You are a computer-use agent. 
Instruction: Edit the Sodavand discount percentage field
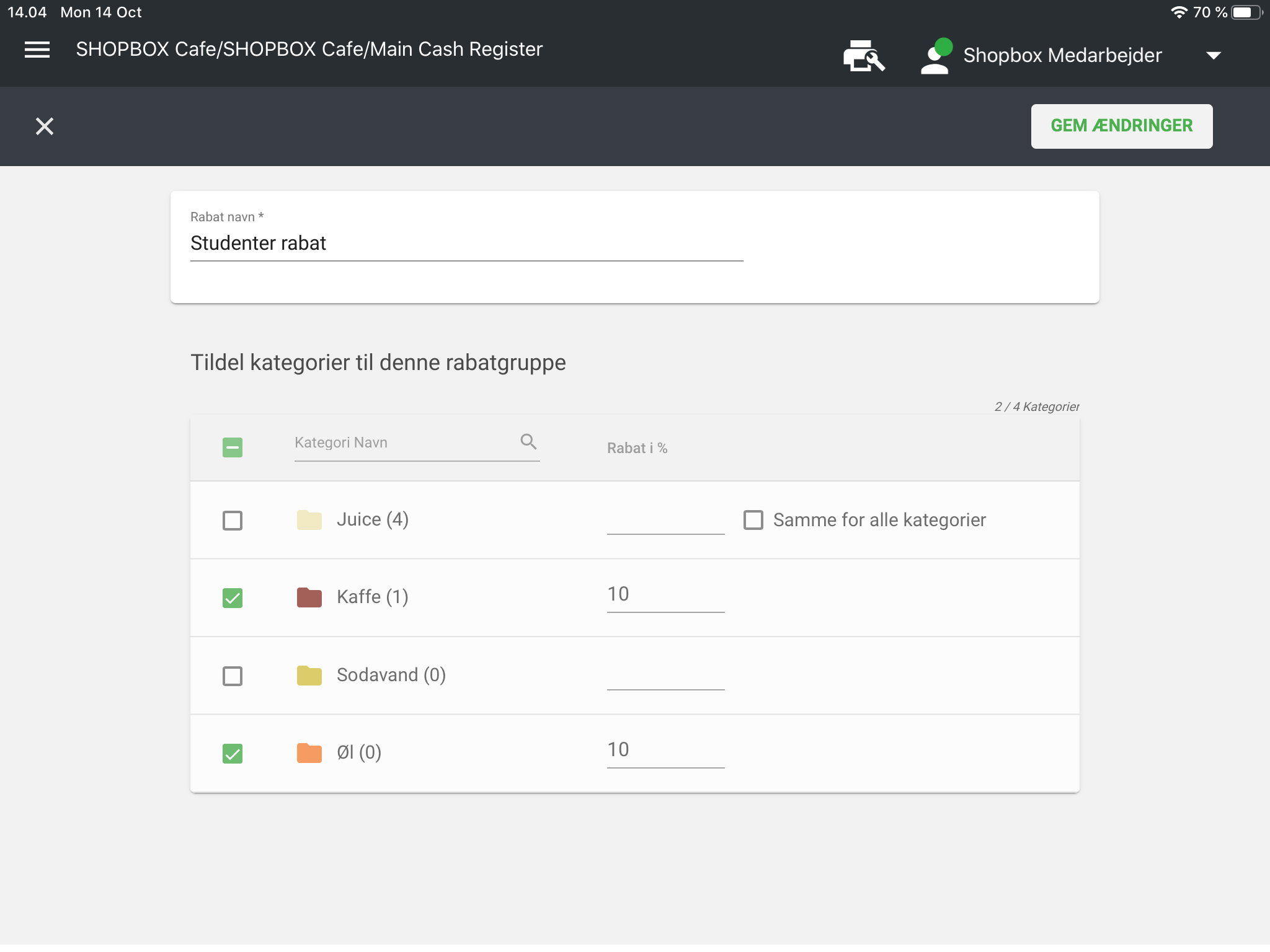pos(665,676)
